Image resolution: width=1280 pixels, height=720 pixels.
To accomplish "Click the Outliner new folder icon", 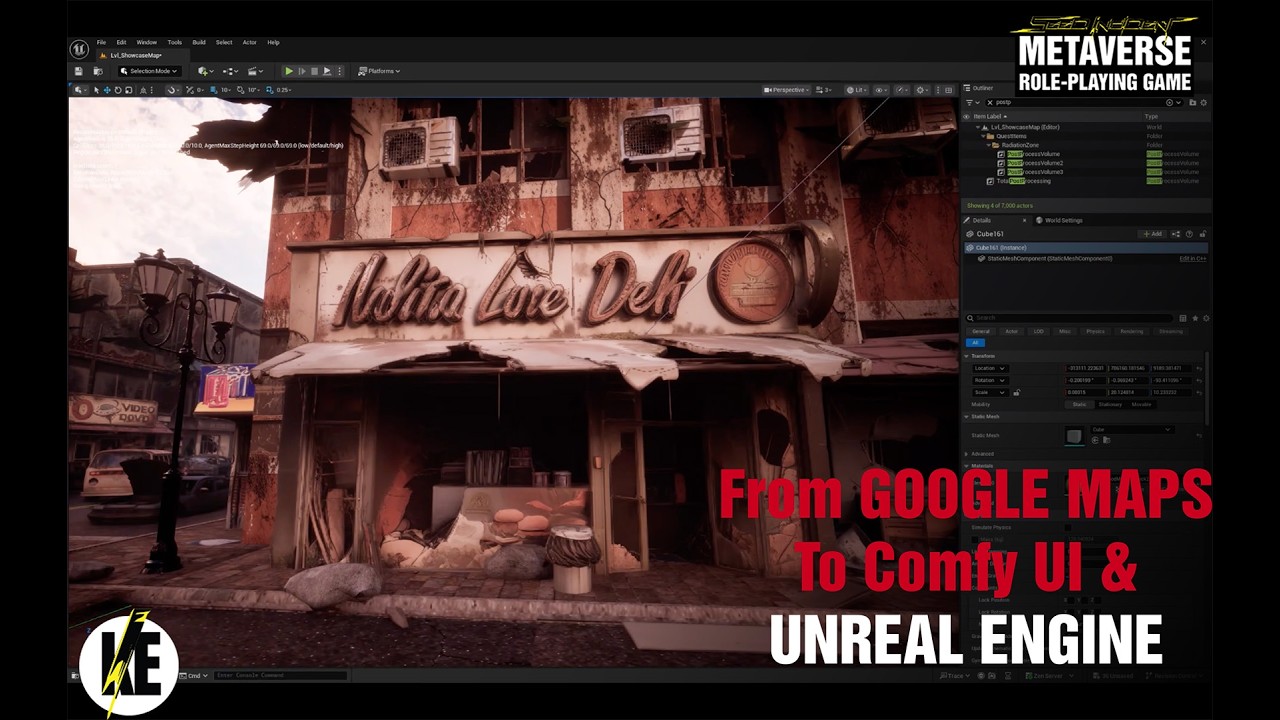I will pyautogui.click(x=1192, y=102).
